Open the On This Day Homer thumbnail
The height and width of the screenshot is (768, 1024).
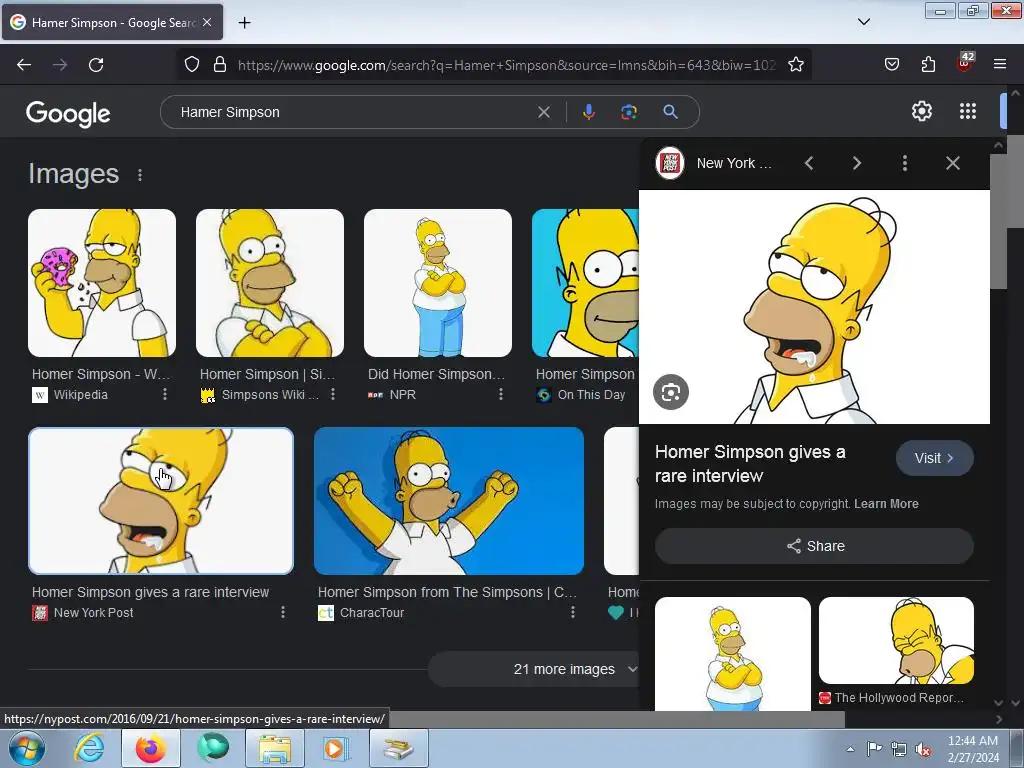(585, 283)
